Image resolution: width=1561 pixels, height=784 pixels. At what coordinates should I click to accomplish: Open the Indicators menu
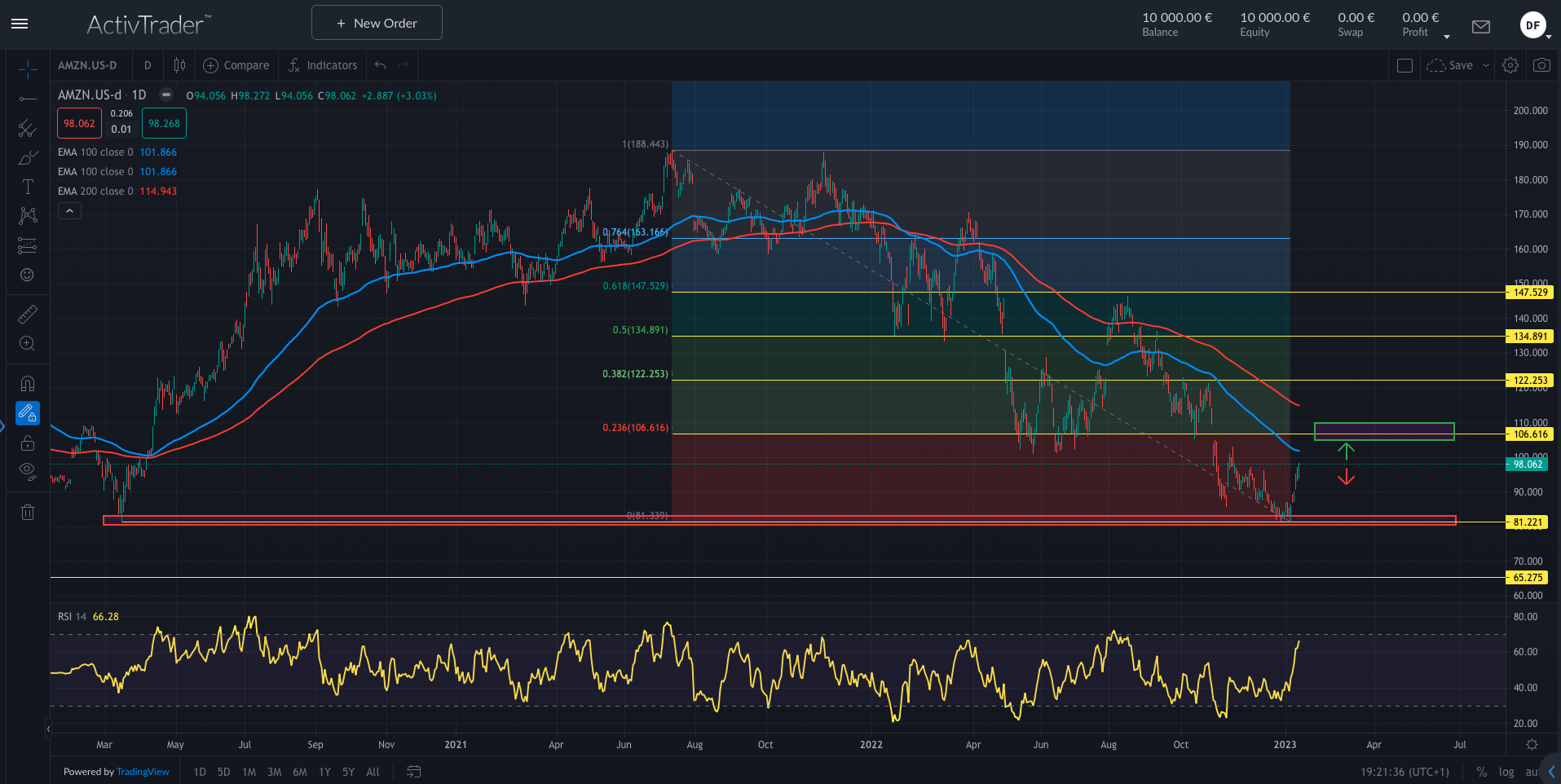tap(323, 65)
